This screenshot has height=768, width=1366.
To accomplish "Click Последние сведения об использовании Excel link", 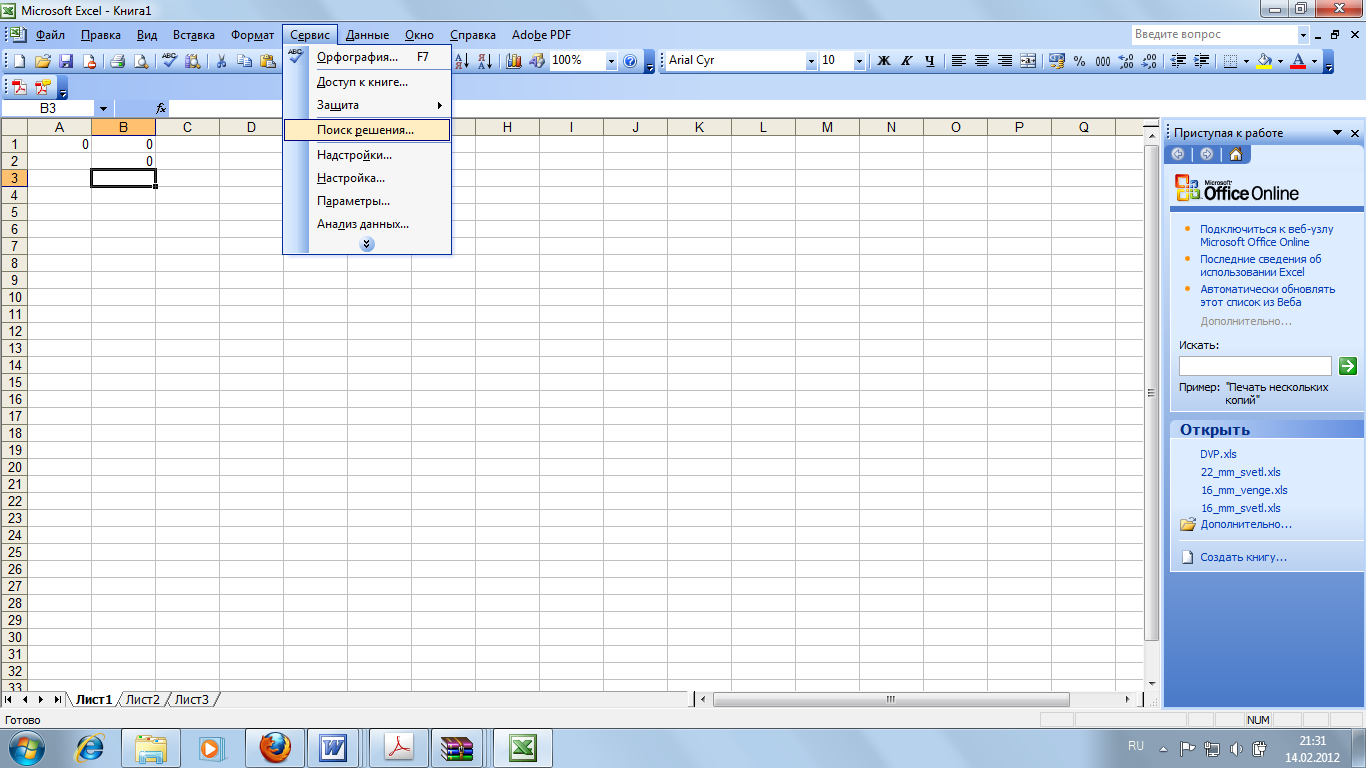I will coord(1261,265).
